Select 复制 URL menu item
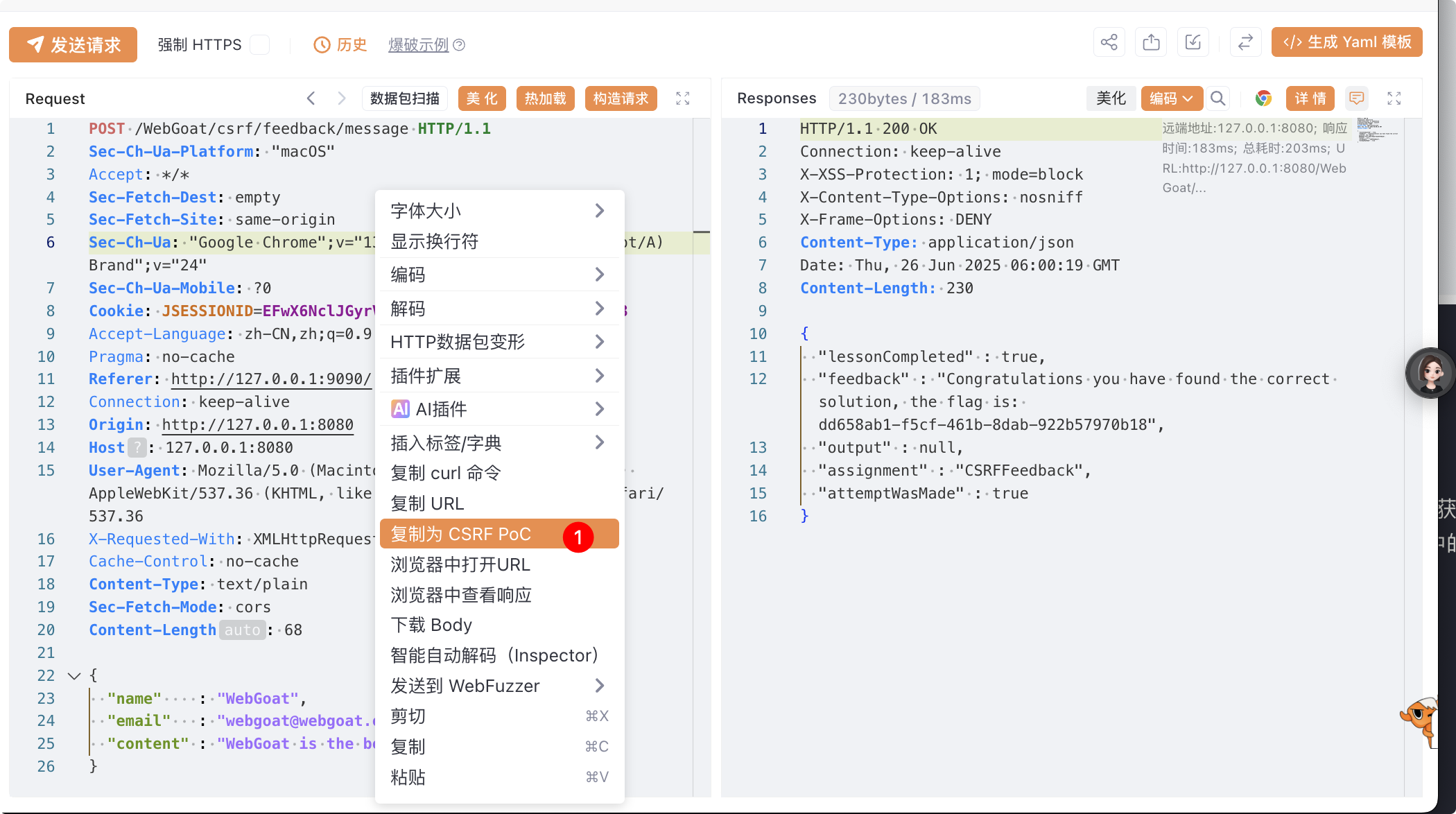 (x=499, y=503)
